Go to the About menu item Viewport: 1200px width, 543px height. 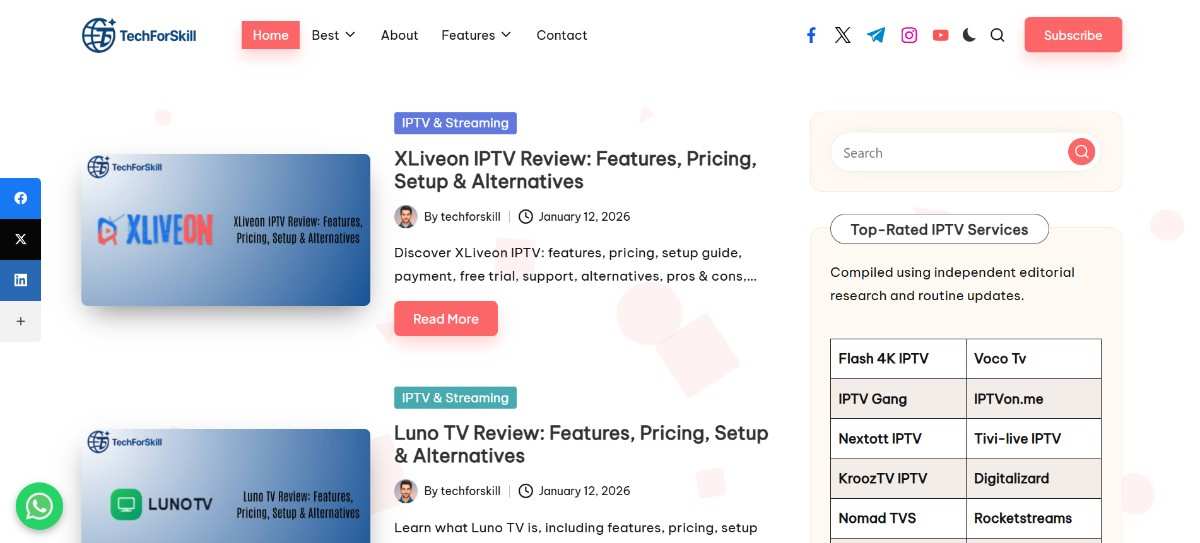(x=399, y=35)
